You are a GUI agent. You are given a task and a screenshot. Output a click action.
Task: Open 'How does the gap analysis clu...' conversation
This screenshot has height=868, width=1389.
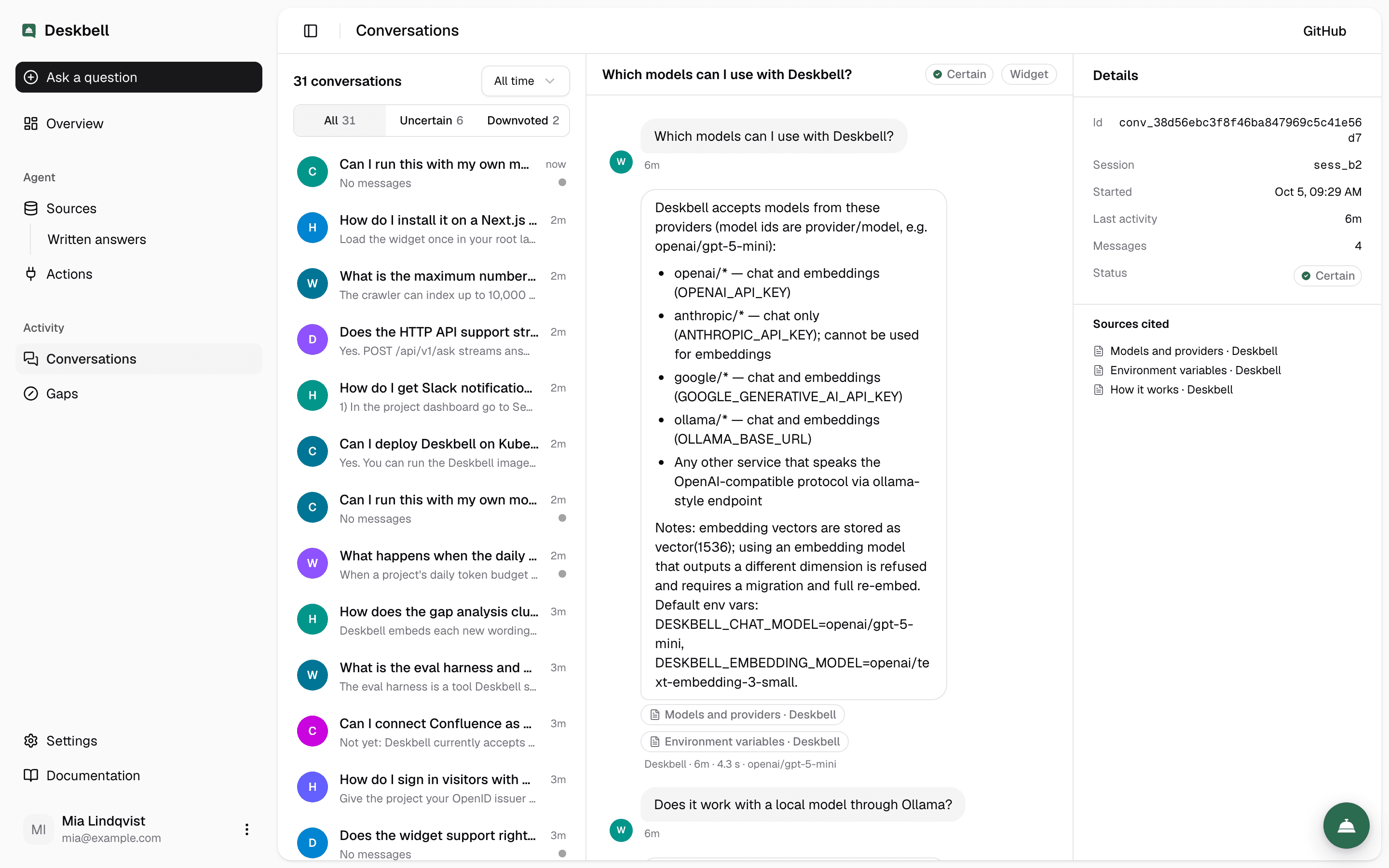pyautogui.click(x=432, y=620)
